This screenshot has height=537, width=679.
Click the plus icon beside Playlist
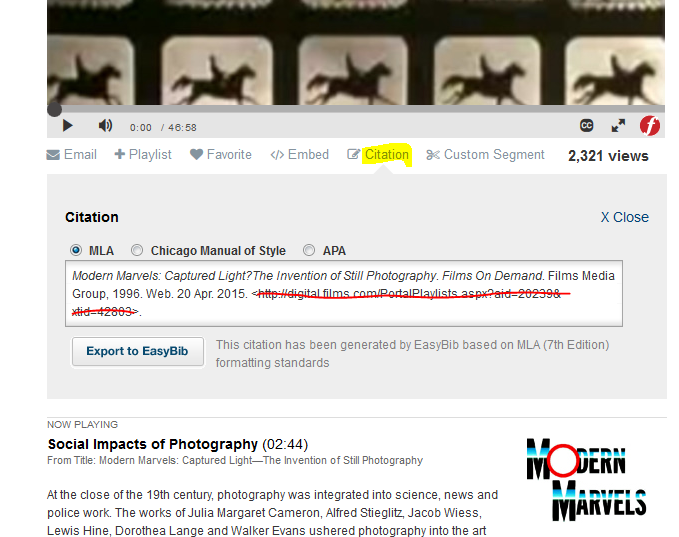pos(120,154)
